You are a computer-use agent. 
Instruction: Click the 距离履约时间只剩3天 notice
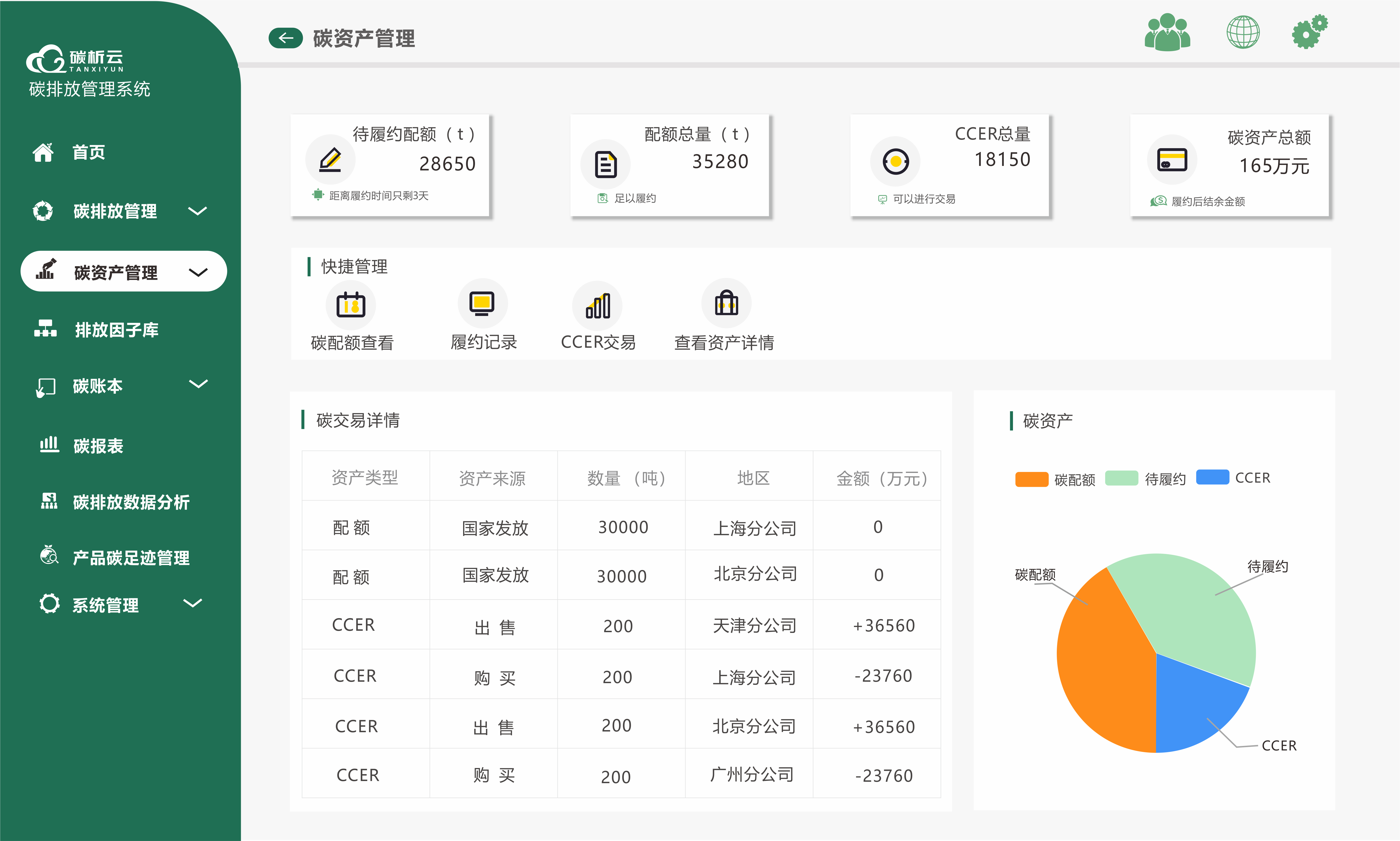click(x=379, y=196)
